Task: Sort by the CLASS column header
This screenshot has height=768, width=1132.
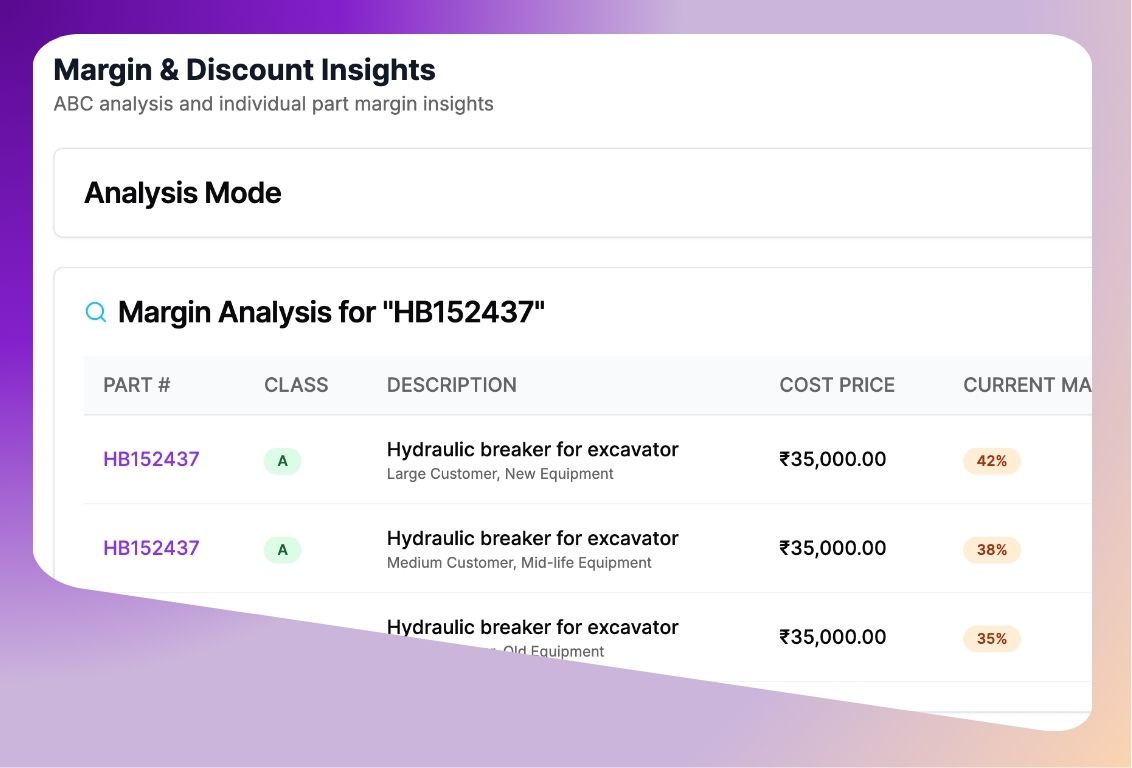Action: [296, 385]
